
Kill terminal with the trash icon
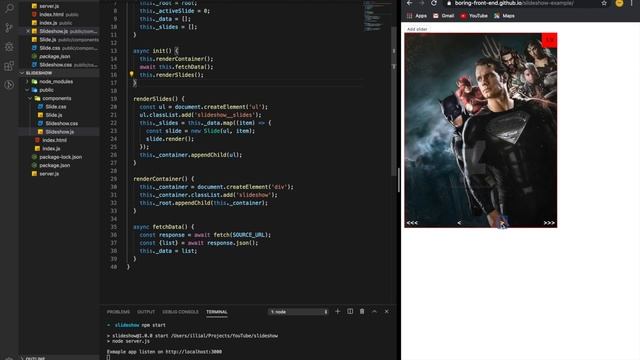362,311
